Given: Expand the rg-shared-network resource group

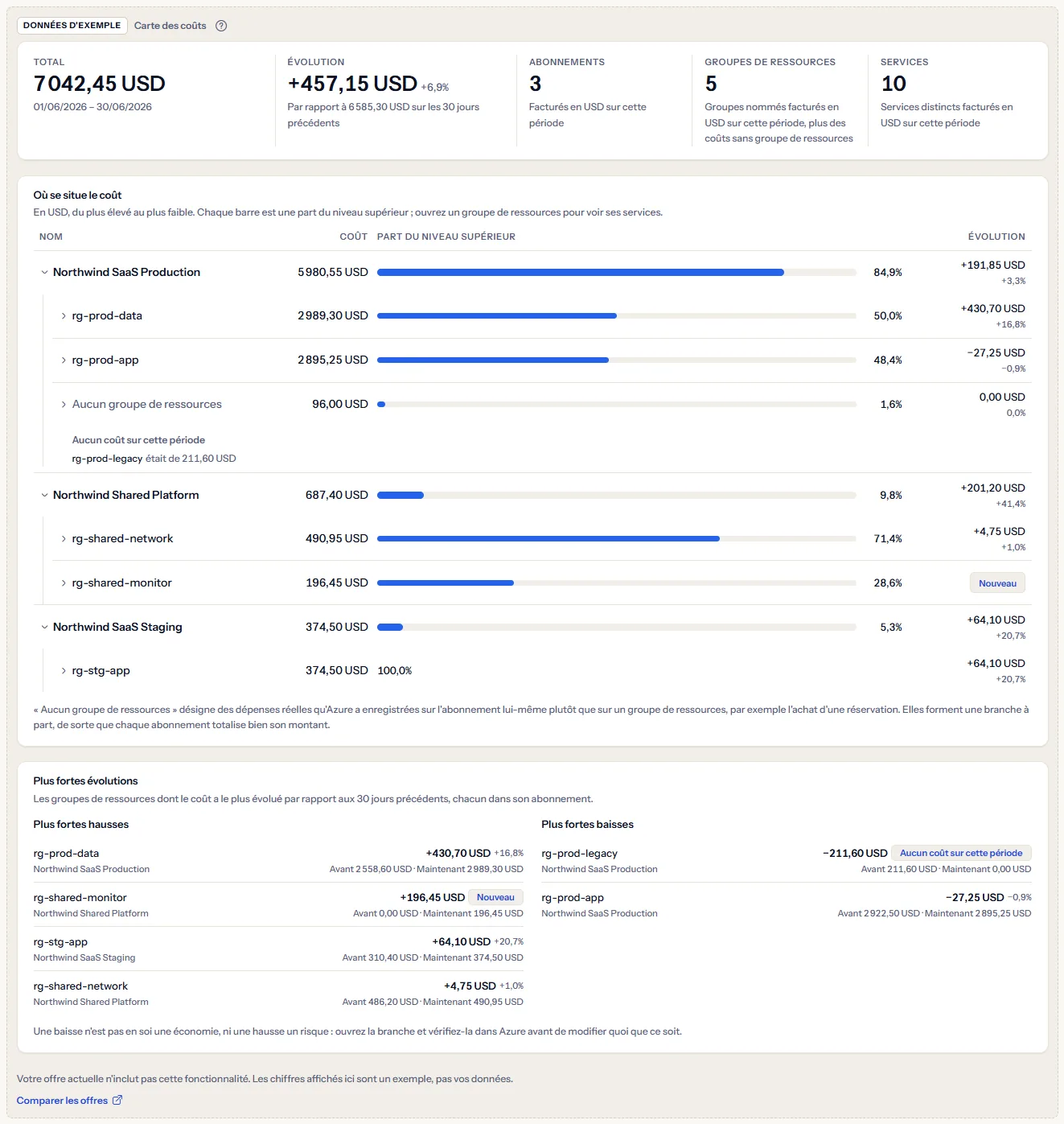Looking at the screenshot, I should point(64,539).
